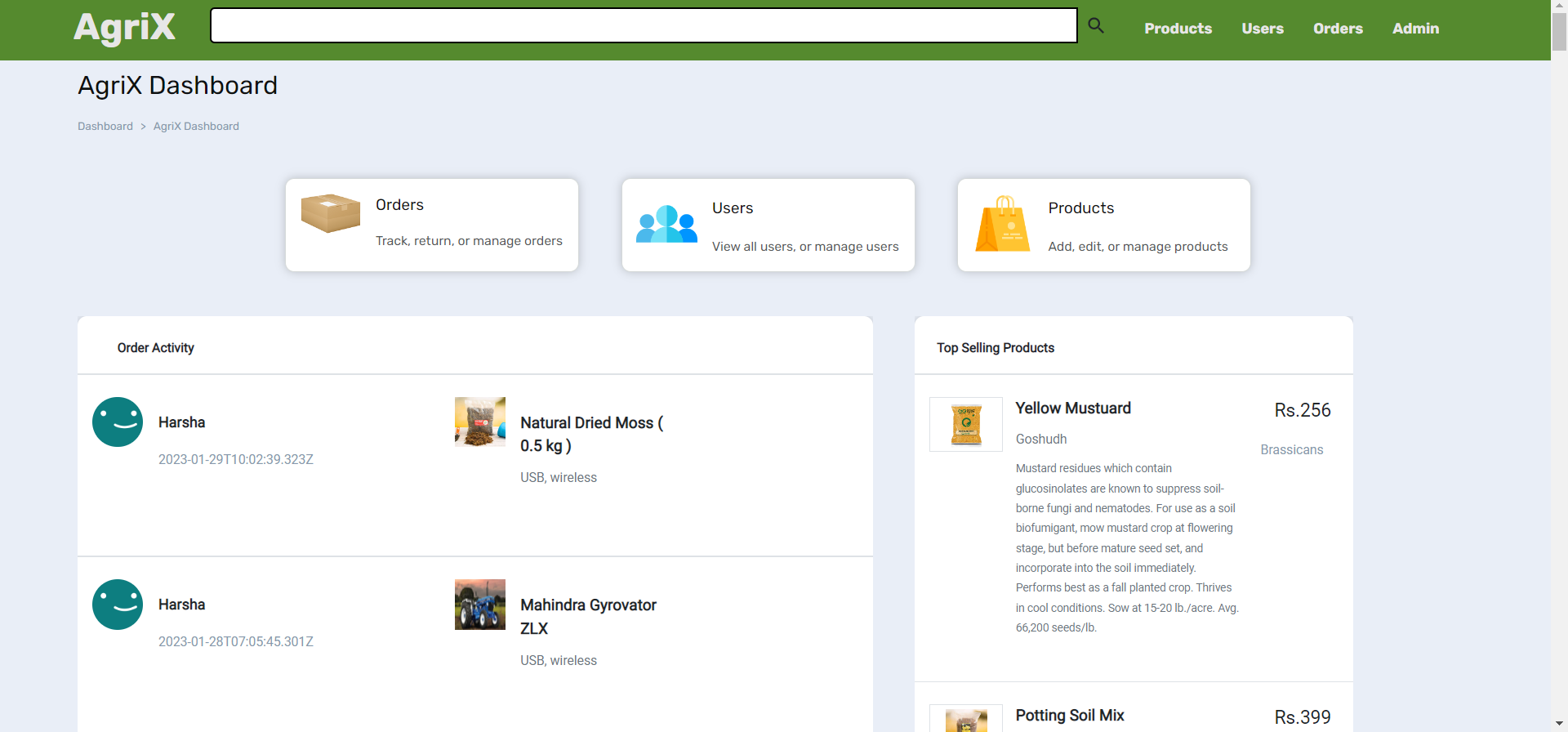
Task: Click the Rs.256 price
Action: [x=1303, y=410]
